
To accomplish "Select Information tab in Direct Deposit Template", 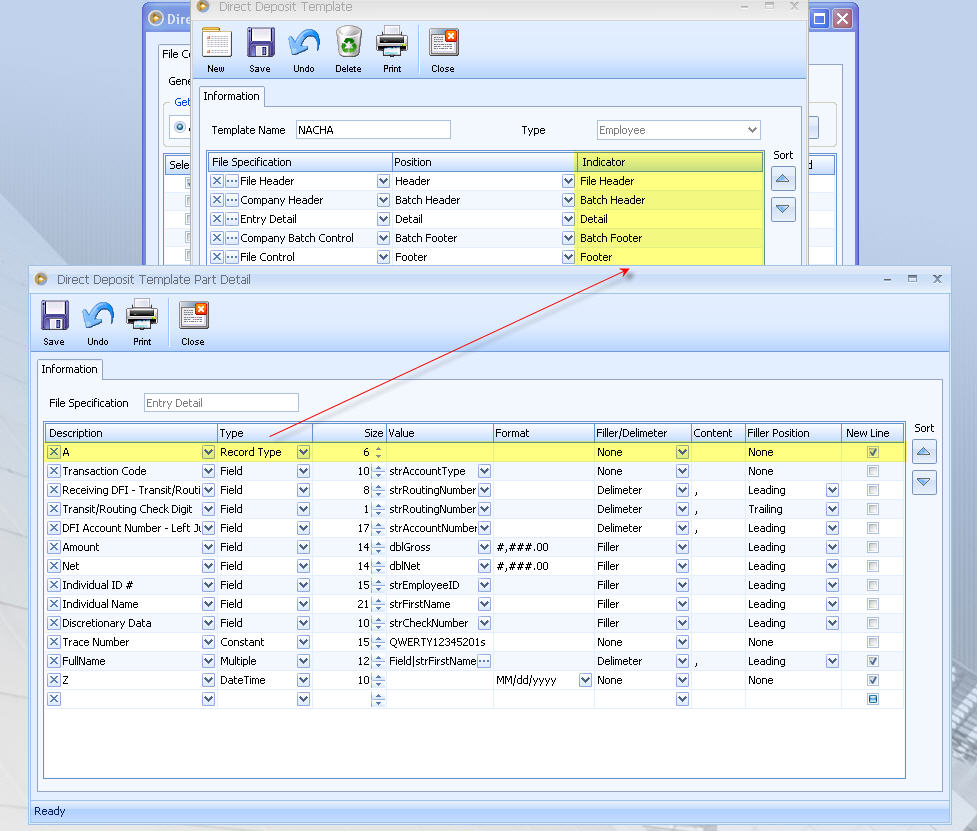I will tap(231, 97).
